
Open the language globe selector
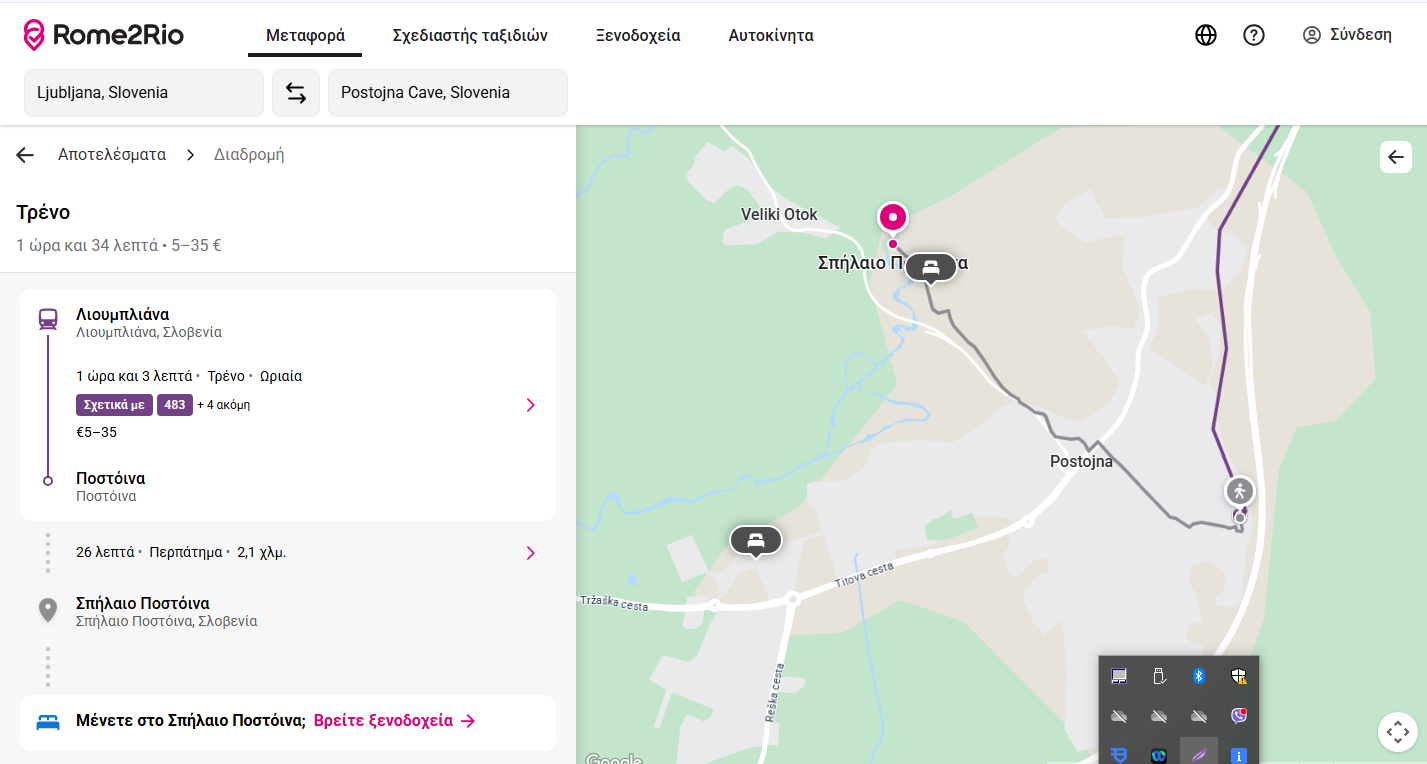1206,35
